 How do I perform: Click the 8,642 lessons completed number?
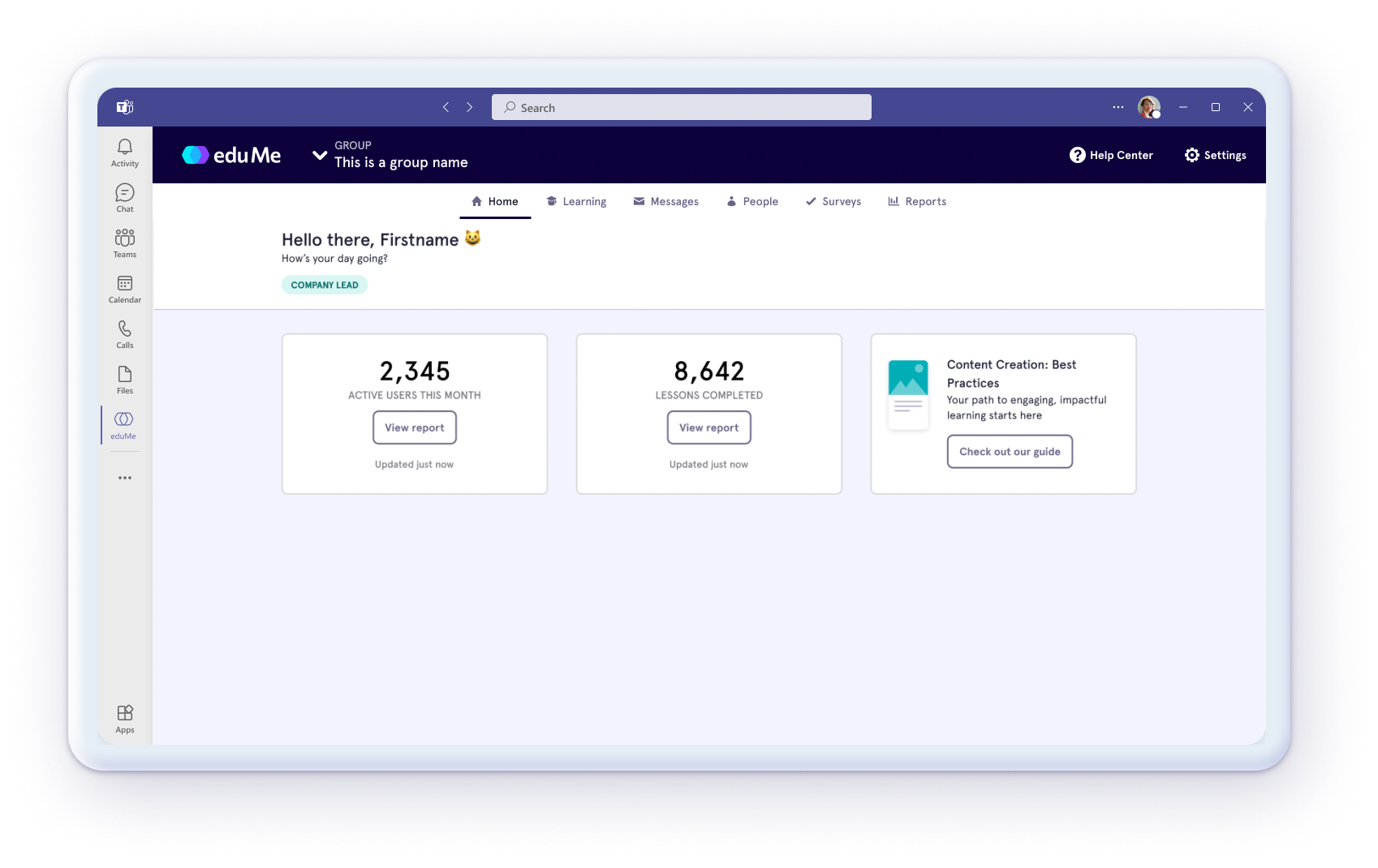pyautogui.click(x=709, y=371)
